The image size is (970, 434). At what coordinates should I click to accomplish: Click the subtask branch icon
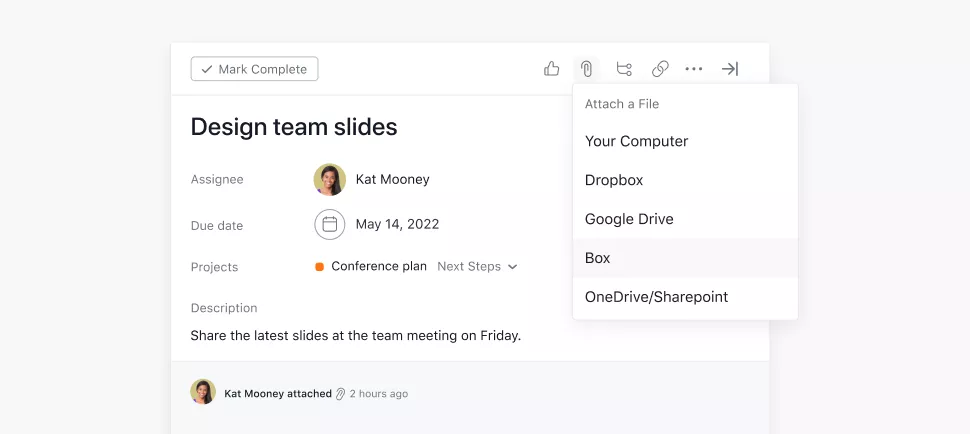click(x=624, y=69)
